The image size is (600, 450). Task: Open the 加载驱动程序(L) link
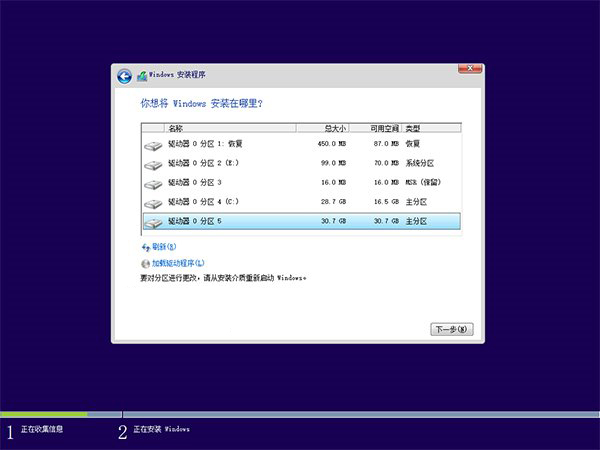pos(178,263)
